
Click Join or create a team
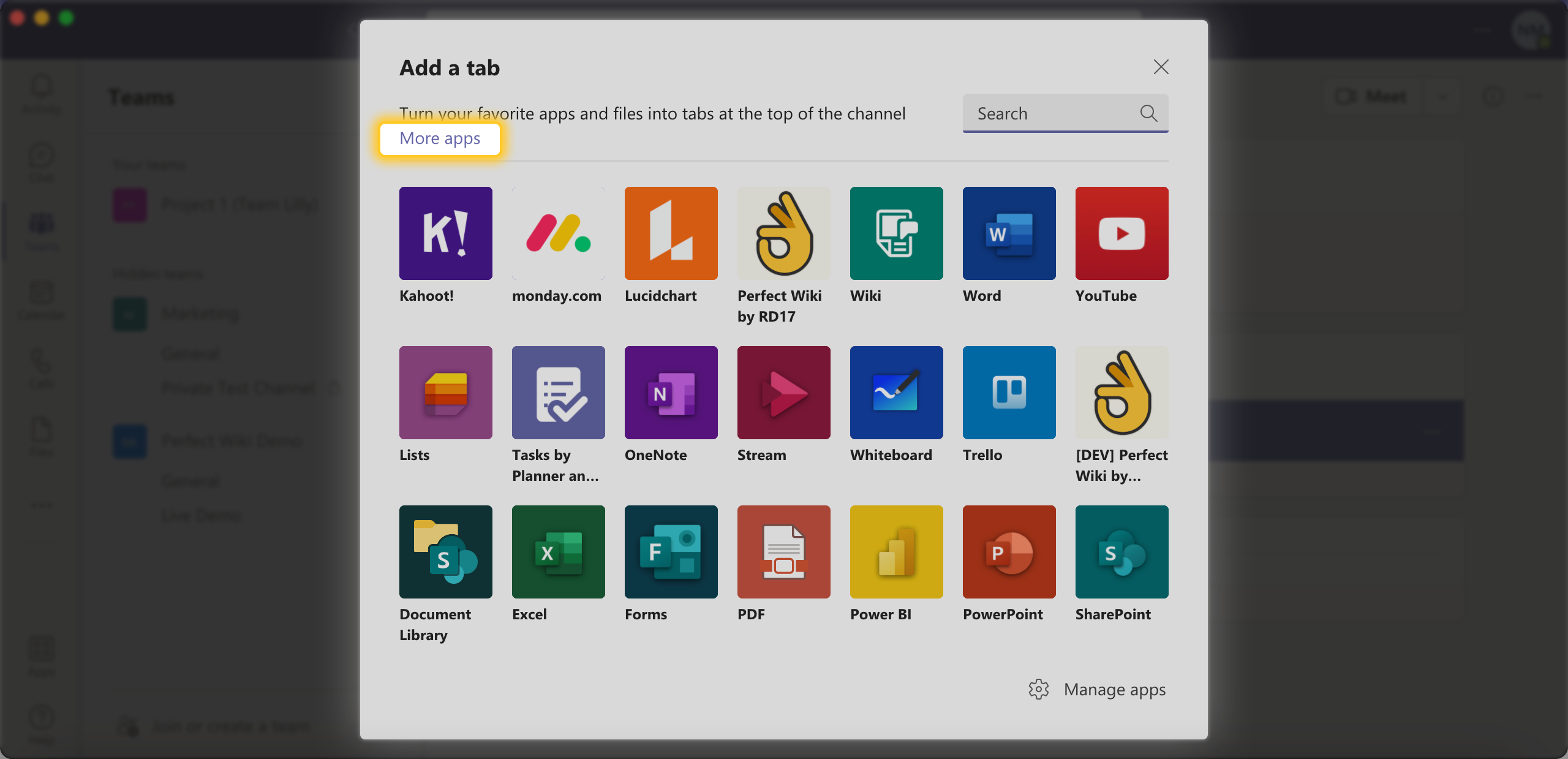[214, 727]
